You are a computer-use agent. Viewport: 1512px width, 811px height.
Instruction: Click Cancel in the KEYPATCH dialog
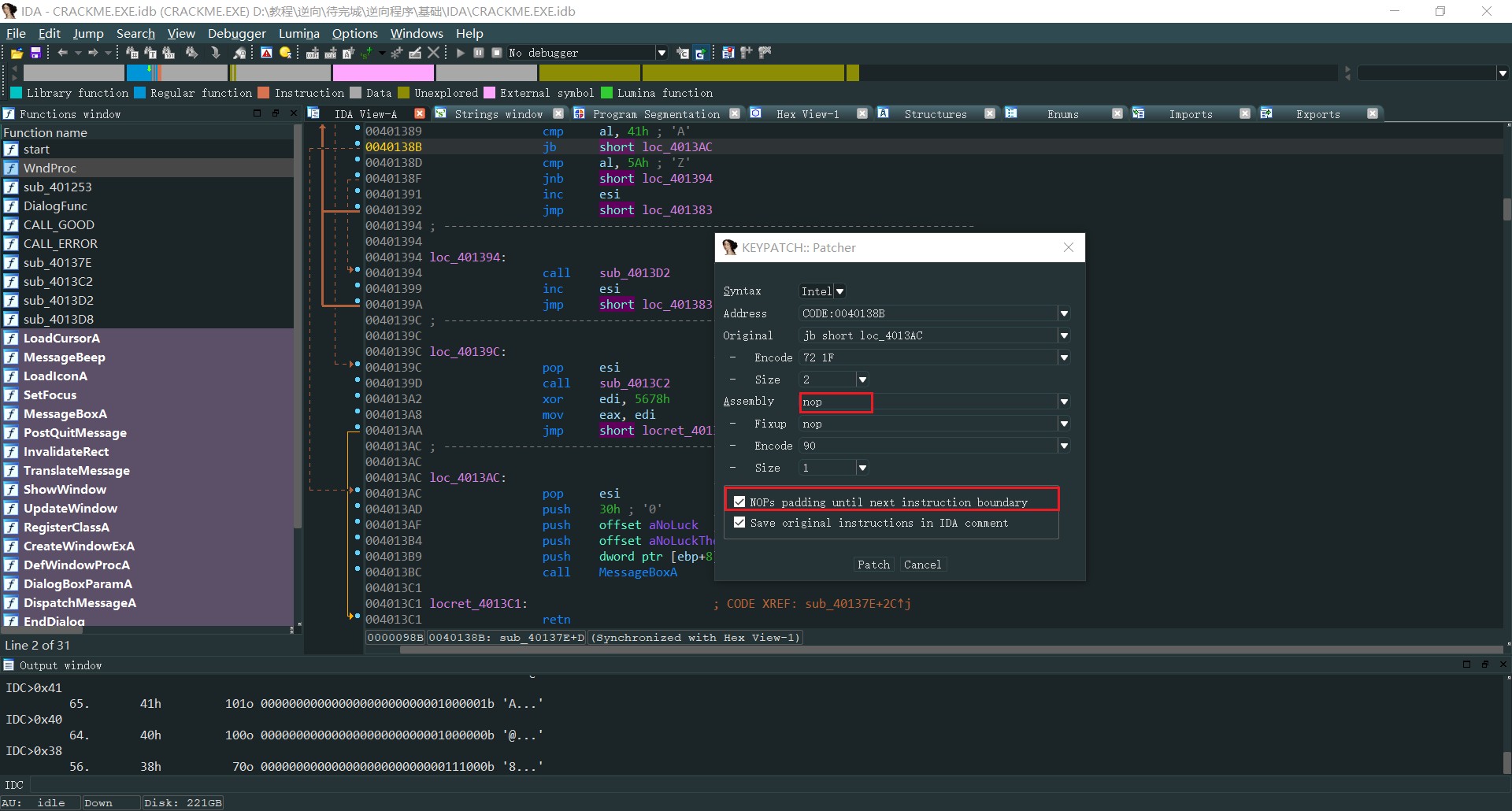click(922, 565)
